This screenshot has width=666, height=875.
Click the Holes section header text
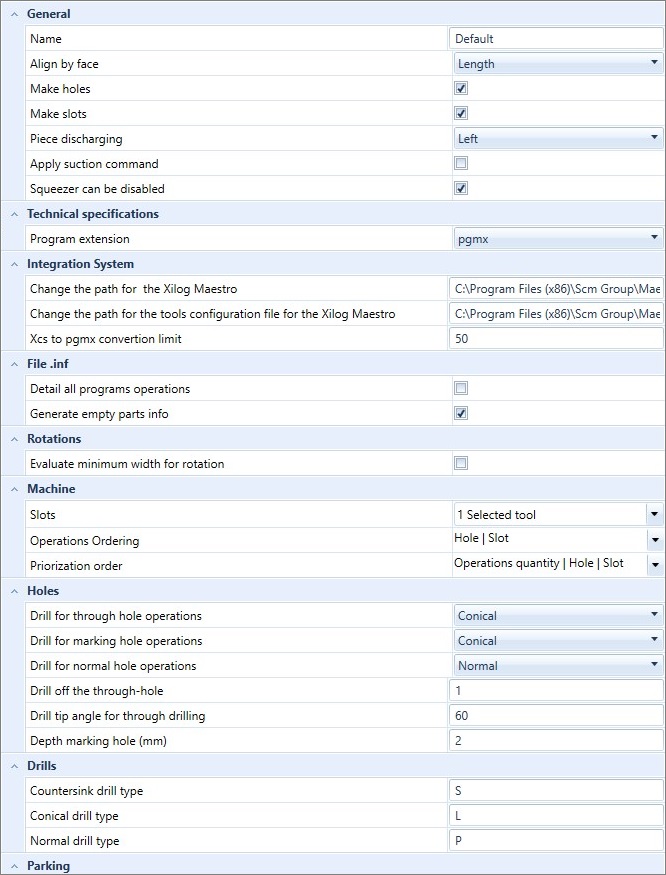pos(43,591)
